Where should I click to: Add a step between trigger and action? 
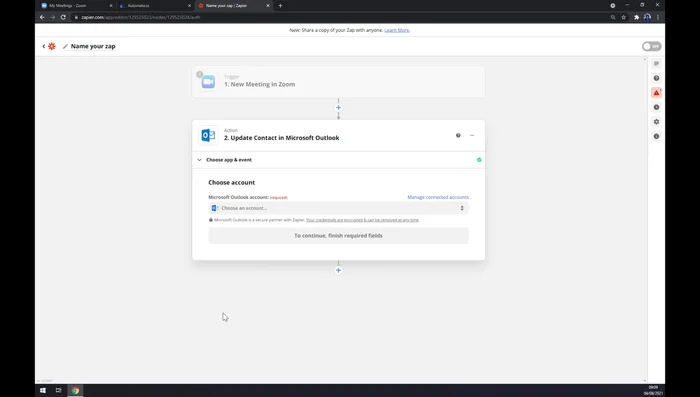[338, 108]
